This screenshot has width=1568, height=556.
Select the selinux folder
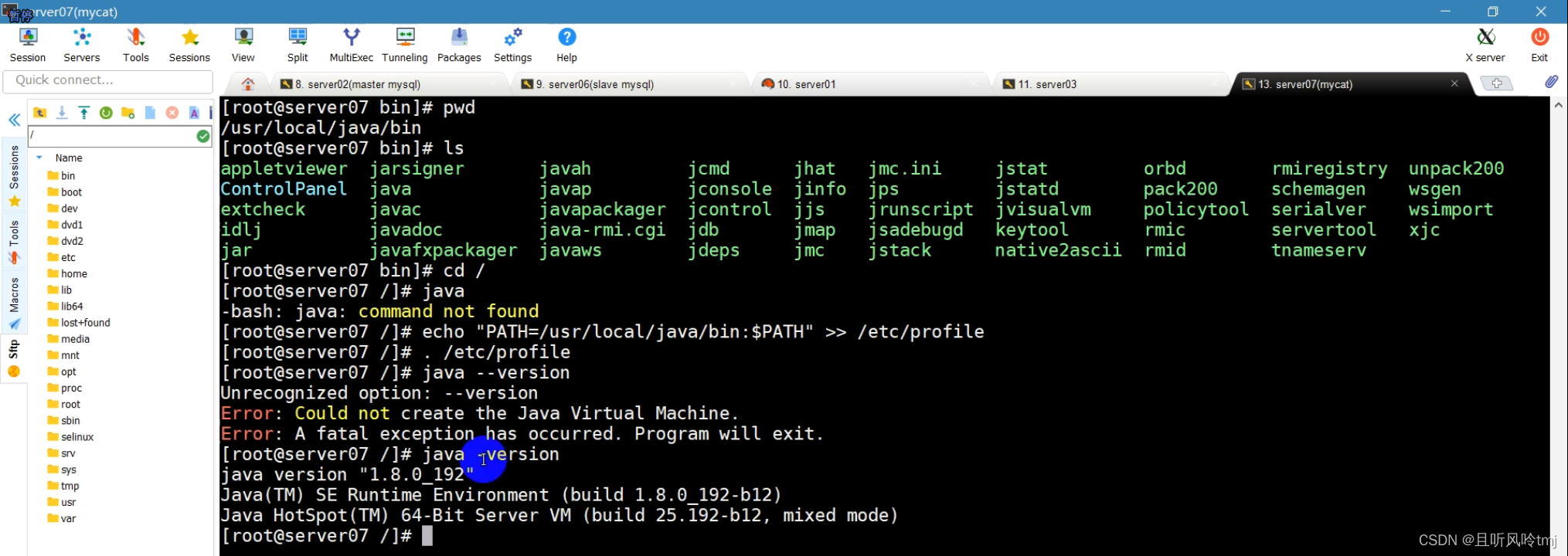click(x=71, y=437)
